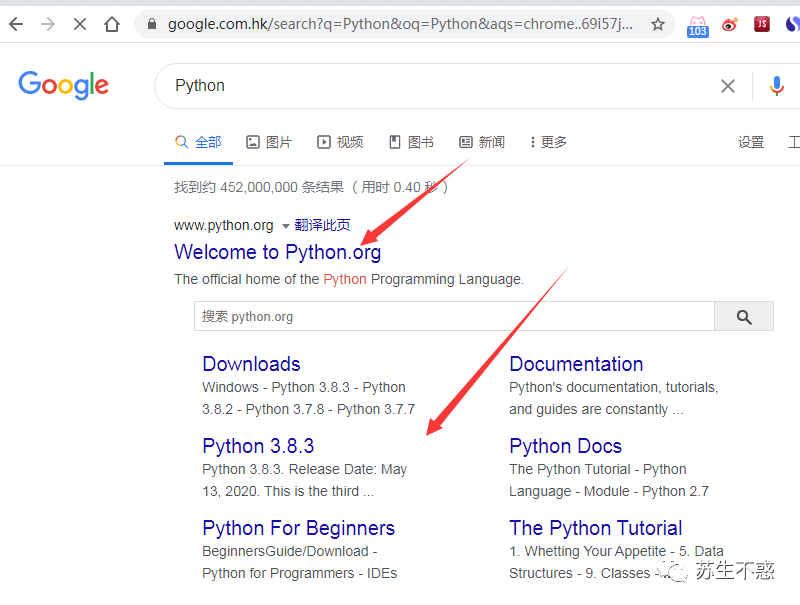The height and width of the screenshot is (605, 800).
Task: Open The Python Tutorial sitelink
Action: pos(595,528)
